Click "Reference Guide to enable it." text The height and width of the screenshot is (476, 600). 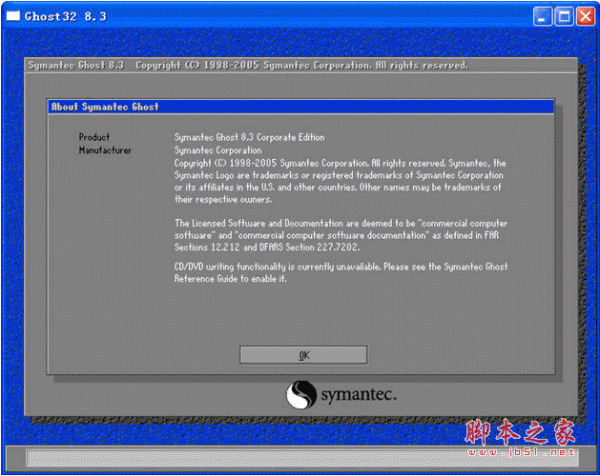click(230, 279)
